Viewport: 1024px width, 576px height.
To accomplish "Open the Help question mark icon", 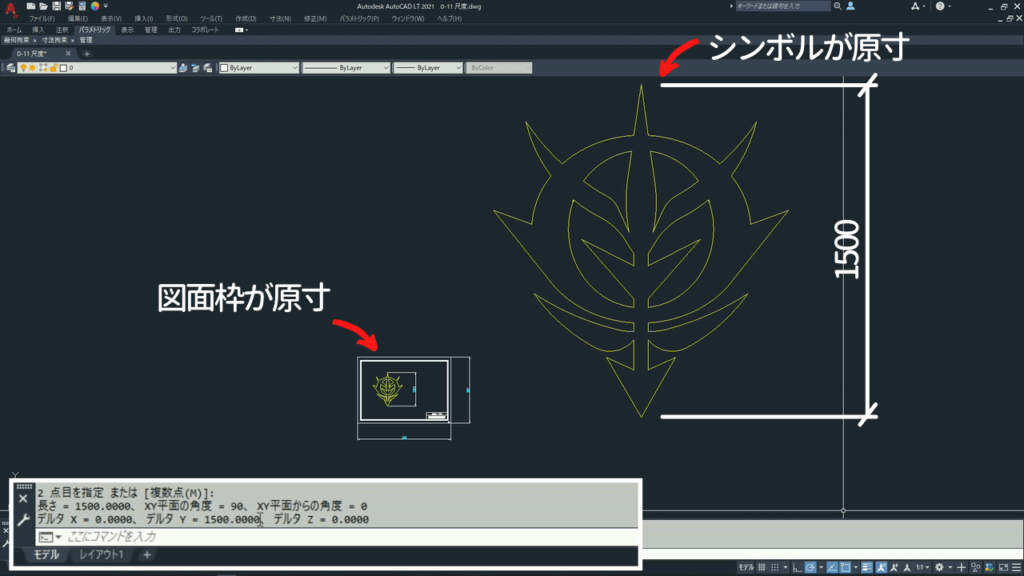I will click(940, 6).
